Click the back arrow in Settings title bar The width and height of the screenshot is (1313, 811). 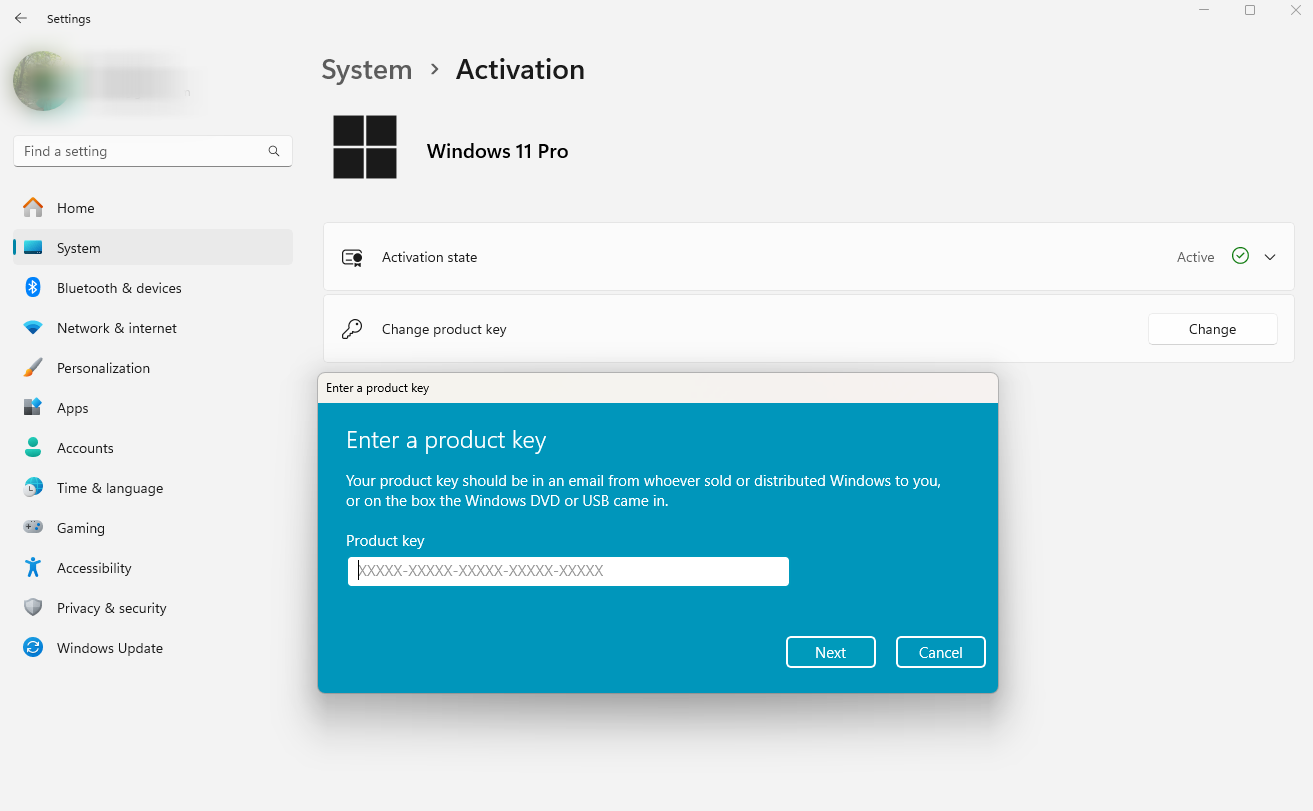20,18
